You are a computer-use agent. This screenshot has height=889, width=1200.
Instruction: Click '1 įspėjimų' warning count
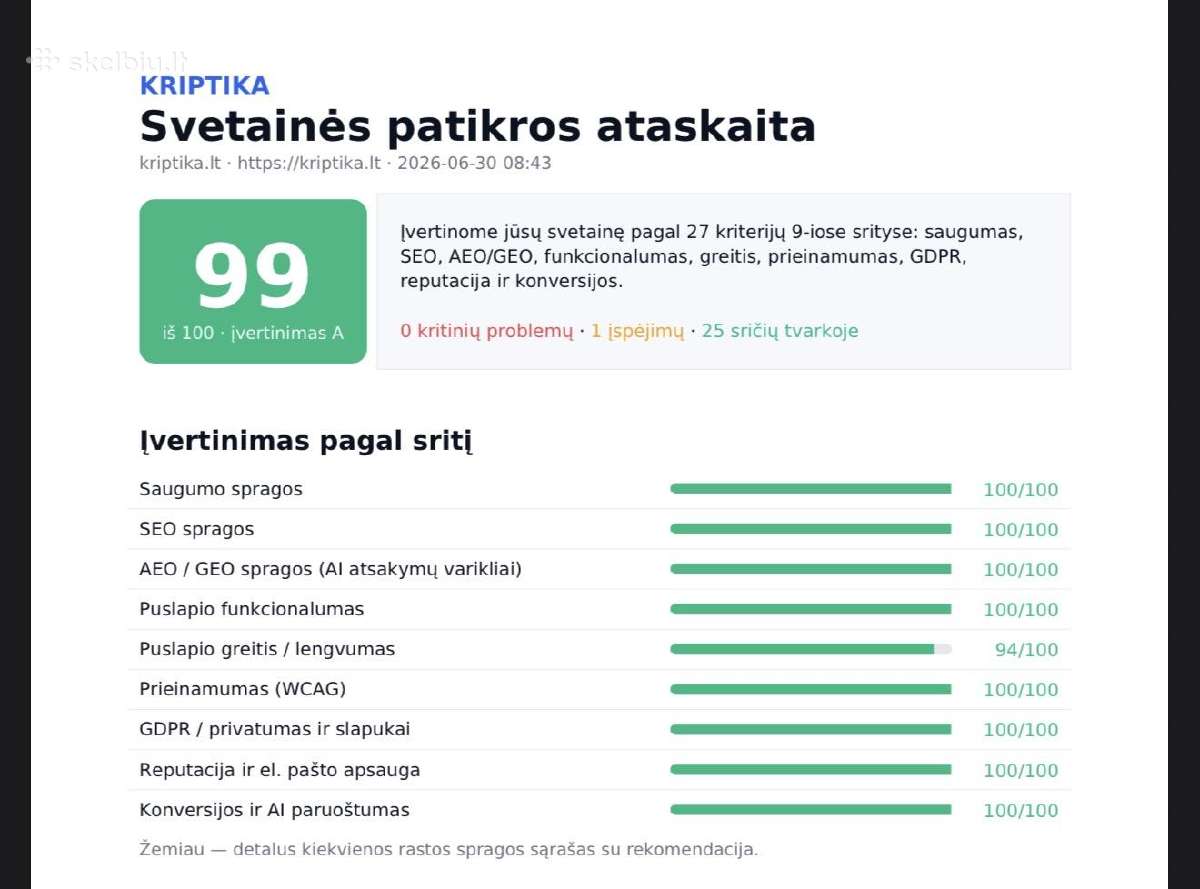point(637,331)
